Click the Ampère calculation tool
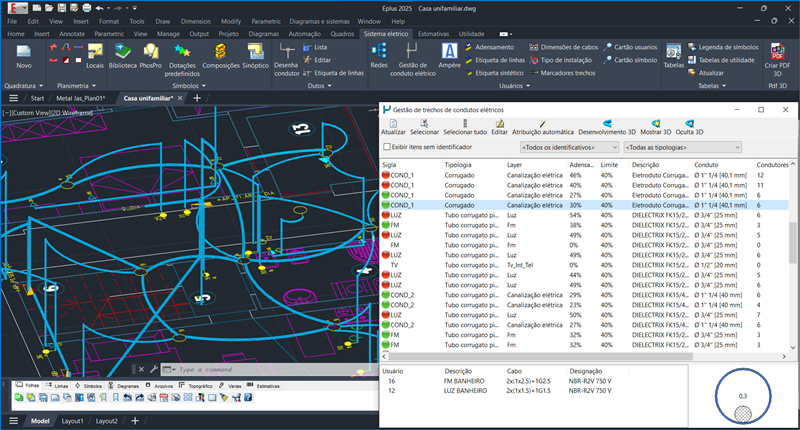The height and width of the screenshot is (430, 800). (x=449, y=56)
